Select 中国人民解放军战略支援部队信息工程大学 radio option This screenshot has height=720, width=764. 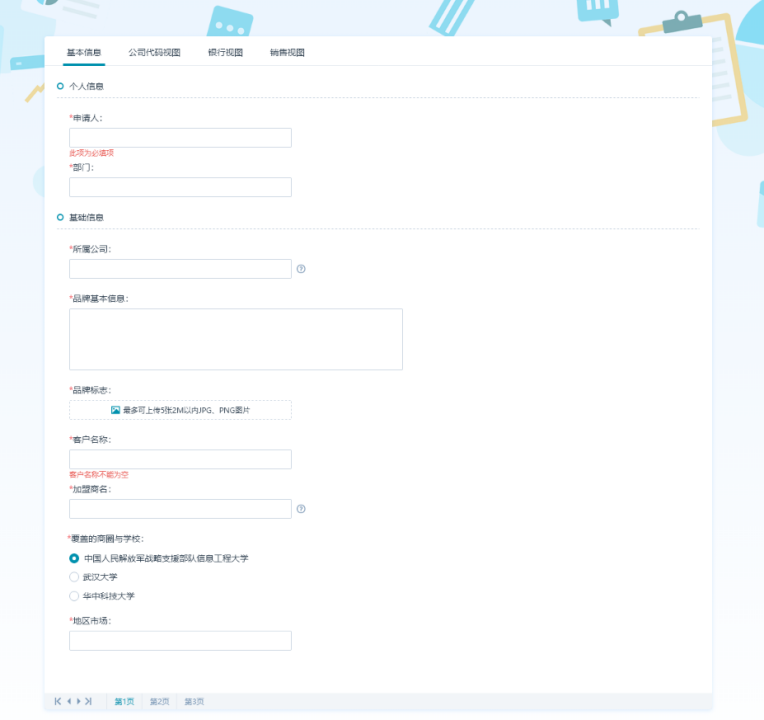[x=74, y=558]
